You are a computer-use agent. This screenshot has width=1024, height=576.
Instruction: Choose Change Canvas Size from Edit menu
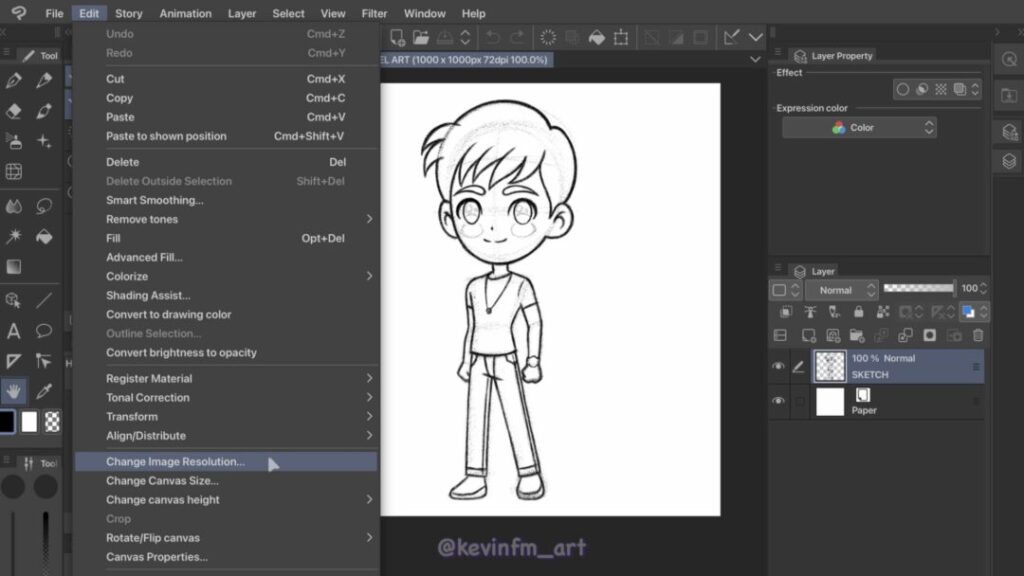coord(162,481)
